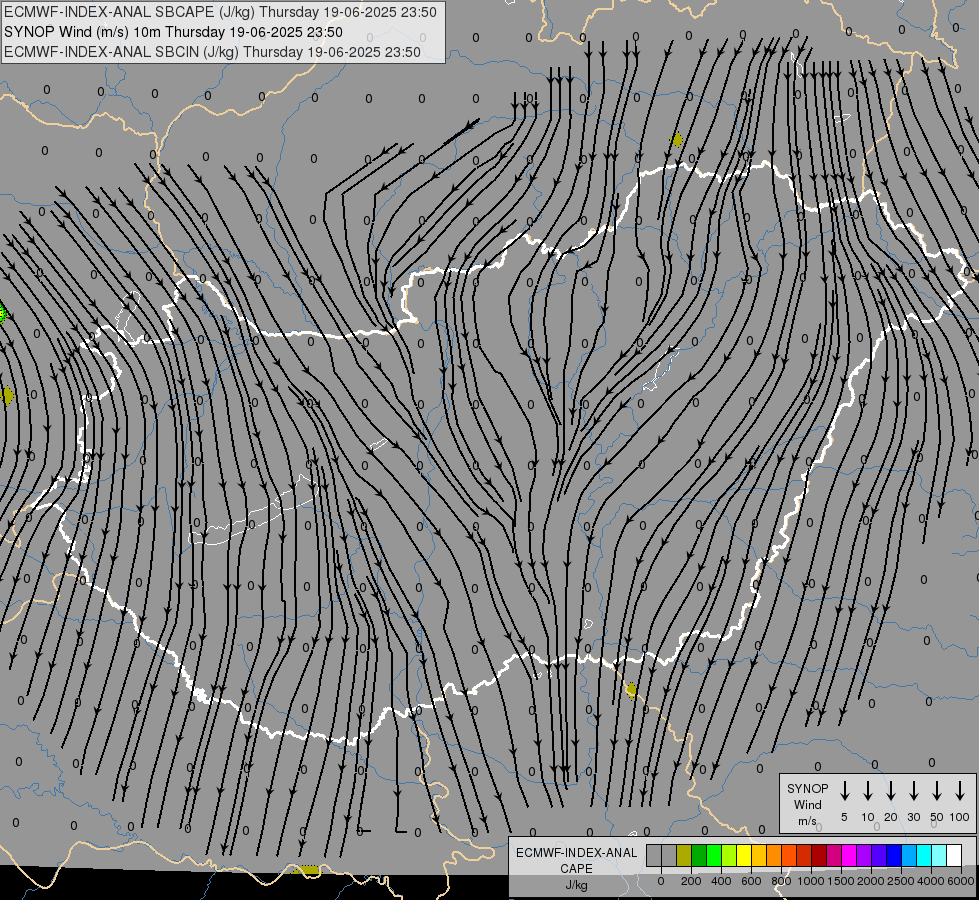Click the 4000 value under CAPE scale
Image resolution: width=979 pixels, height=900 pixels.
point(931,881)
